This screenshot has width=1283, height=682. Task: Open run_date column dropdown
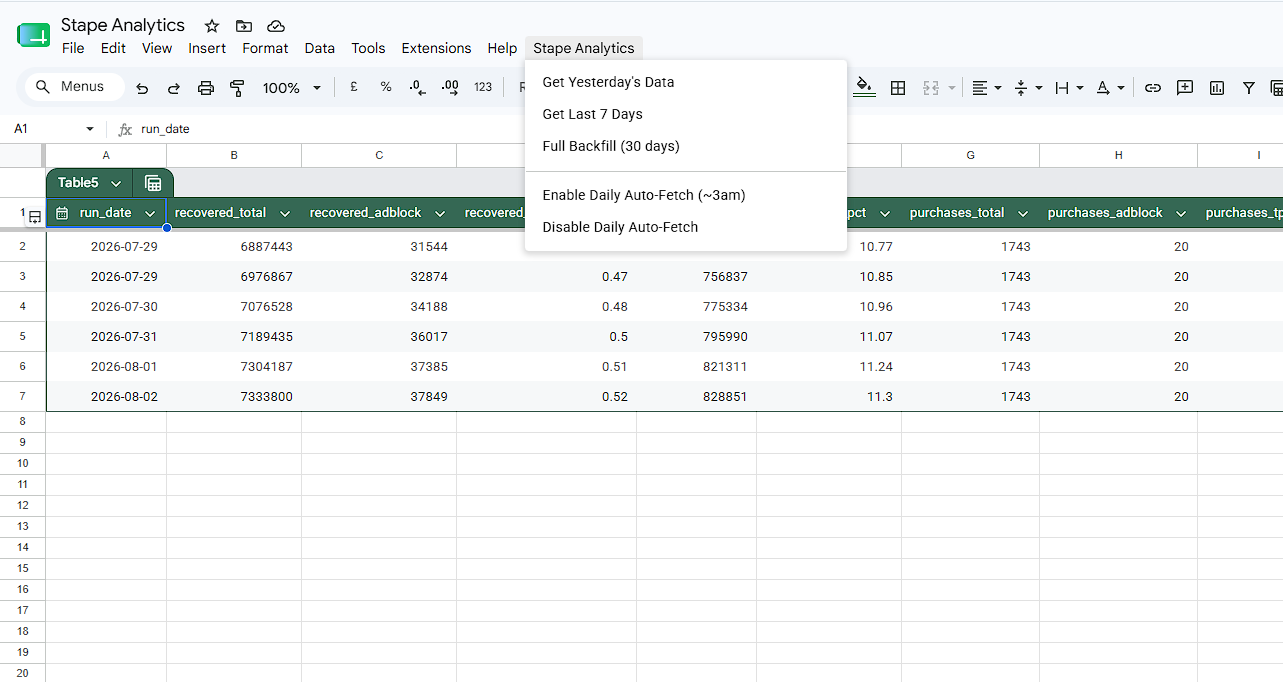pos(150,213)
